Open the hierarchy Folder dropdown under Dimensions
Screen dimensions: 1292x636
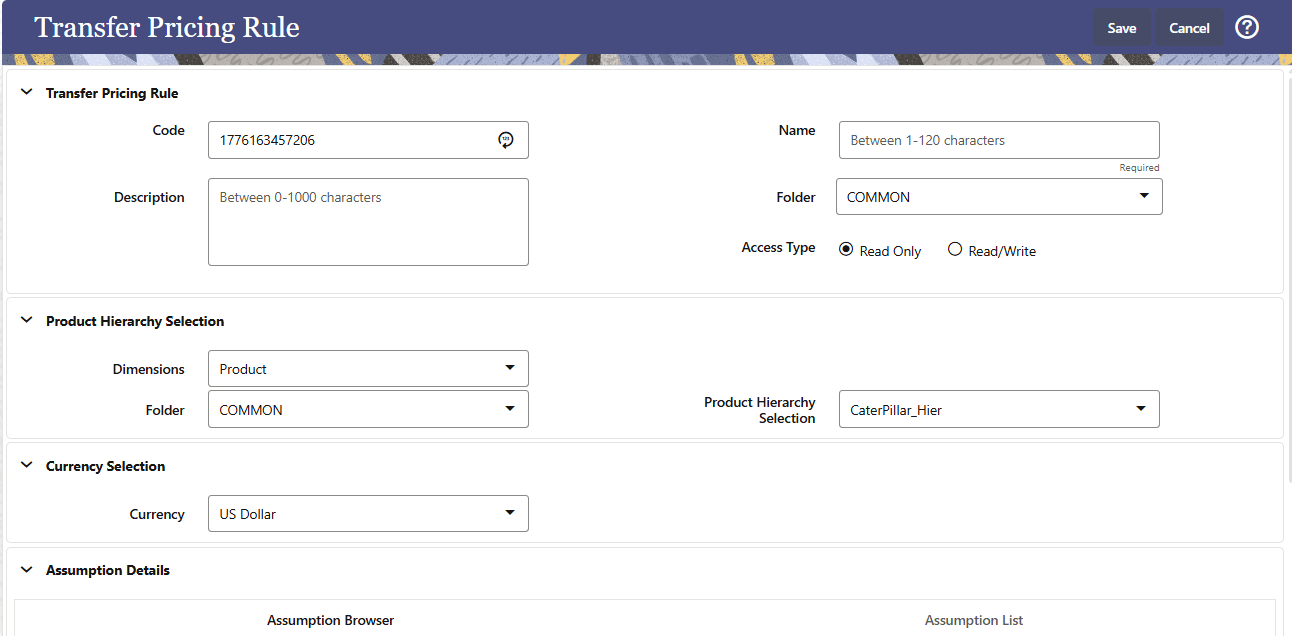click(x=368, y=409)
